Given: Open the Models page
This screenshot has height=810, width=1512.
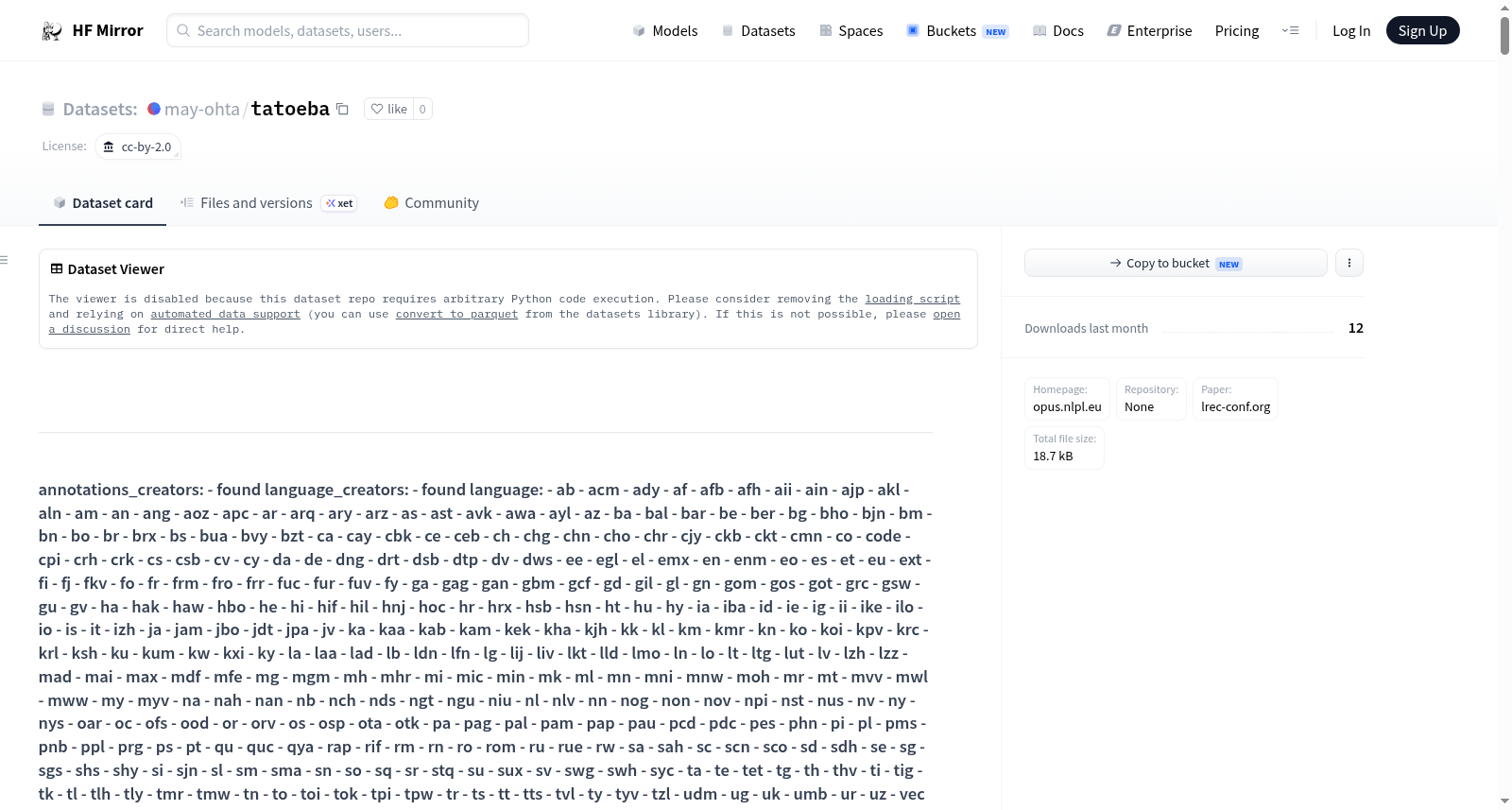Looking at the screenshot, I should pos(665,31).
